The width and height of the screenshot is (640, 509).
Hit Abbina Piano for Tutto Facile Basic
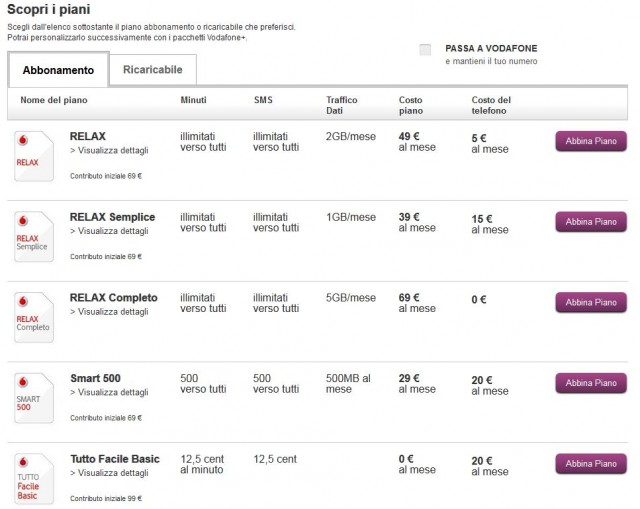point(591,464)
